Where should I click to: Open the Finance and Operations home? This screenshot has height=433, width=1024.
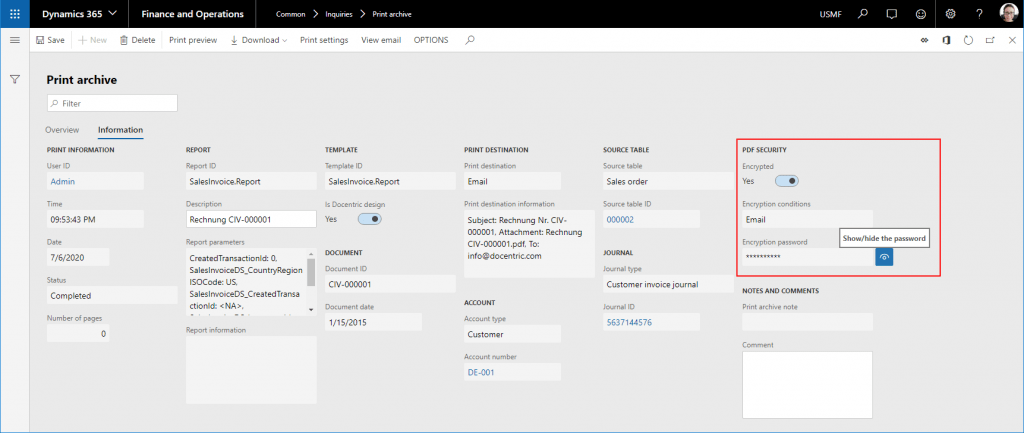click(x=193, y=14)
